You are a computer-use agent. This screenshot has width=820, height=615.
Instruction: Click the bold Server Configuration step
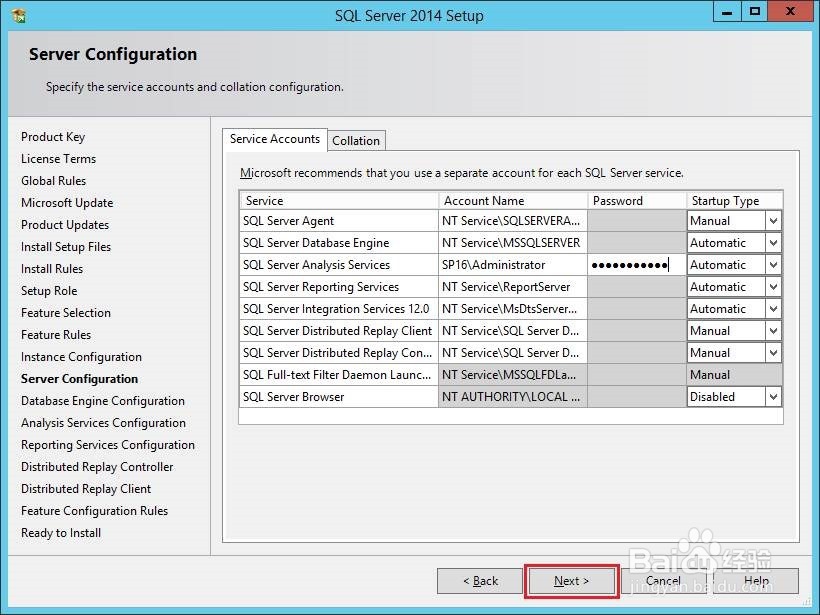click(x=79, y=379)
